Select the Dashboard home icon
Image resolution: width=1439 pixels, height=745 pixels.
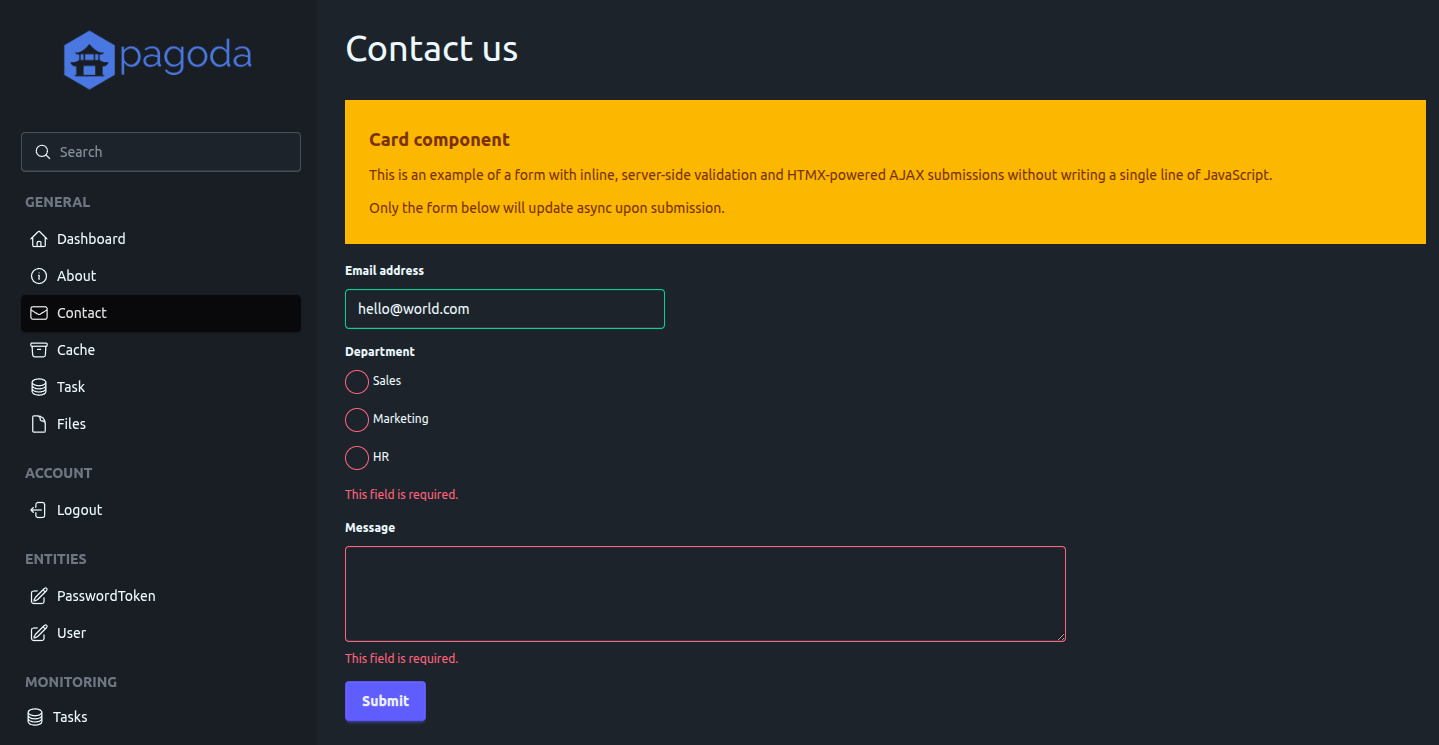(x=38, y=238)
